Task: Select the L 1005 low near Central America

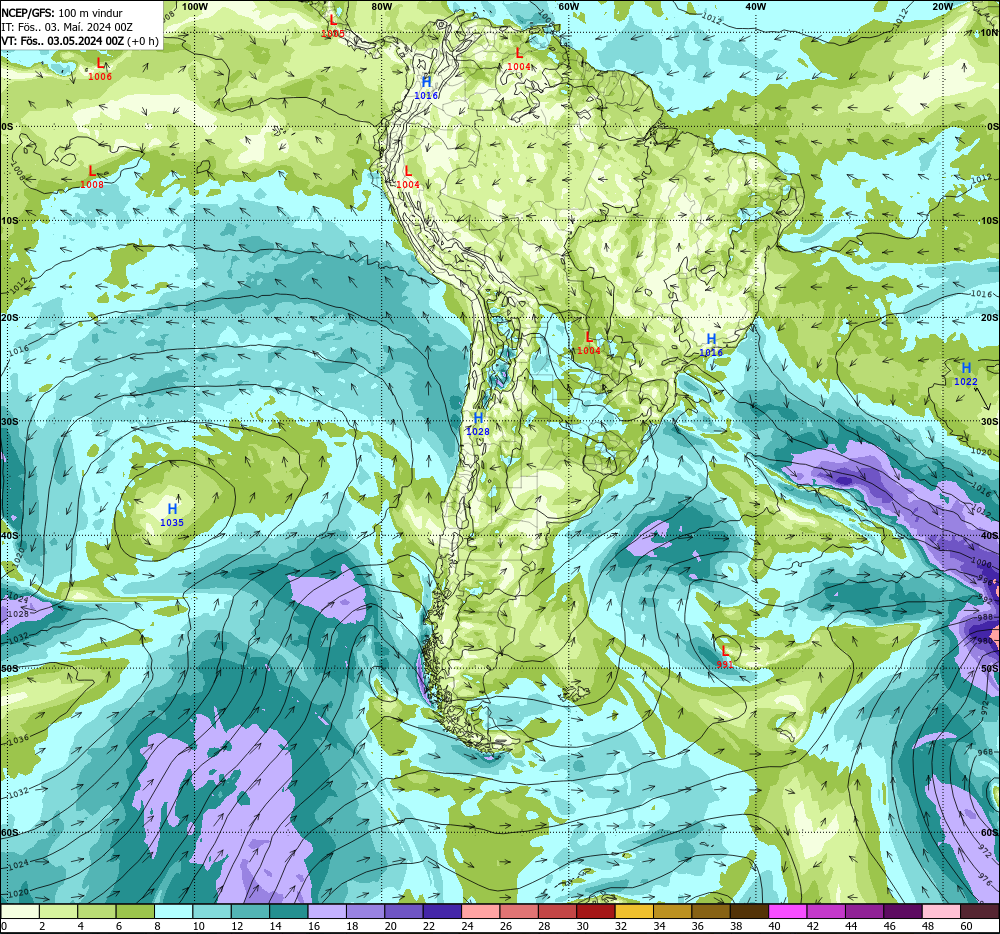Action: coord(332,27)
